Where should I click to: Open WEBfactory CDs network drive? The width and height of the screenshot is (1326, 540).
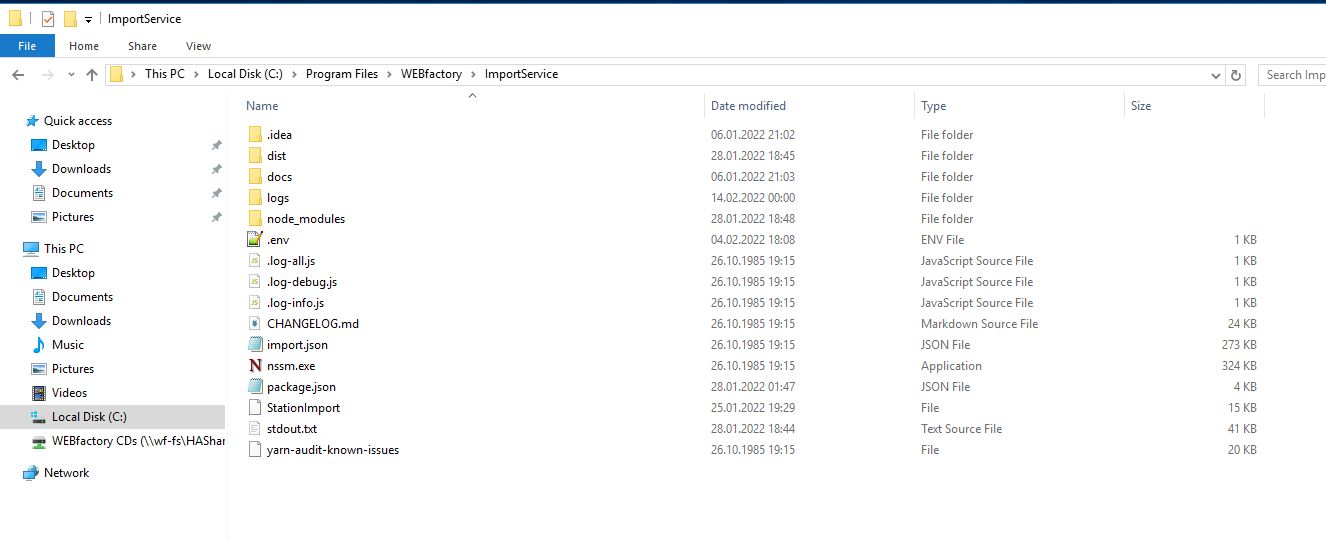138,441
